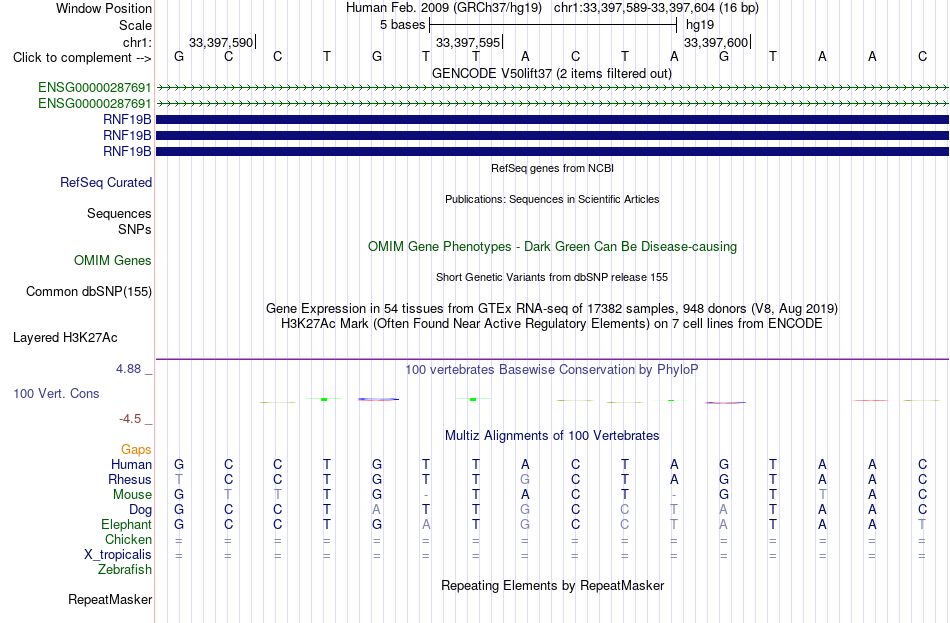950x623 pixels.
Task: Open the 'OMIM Genes' track label
Action: point(113,261)
